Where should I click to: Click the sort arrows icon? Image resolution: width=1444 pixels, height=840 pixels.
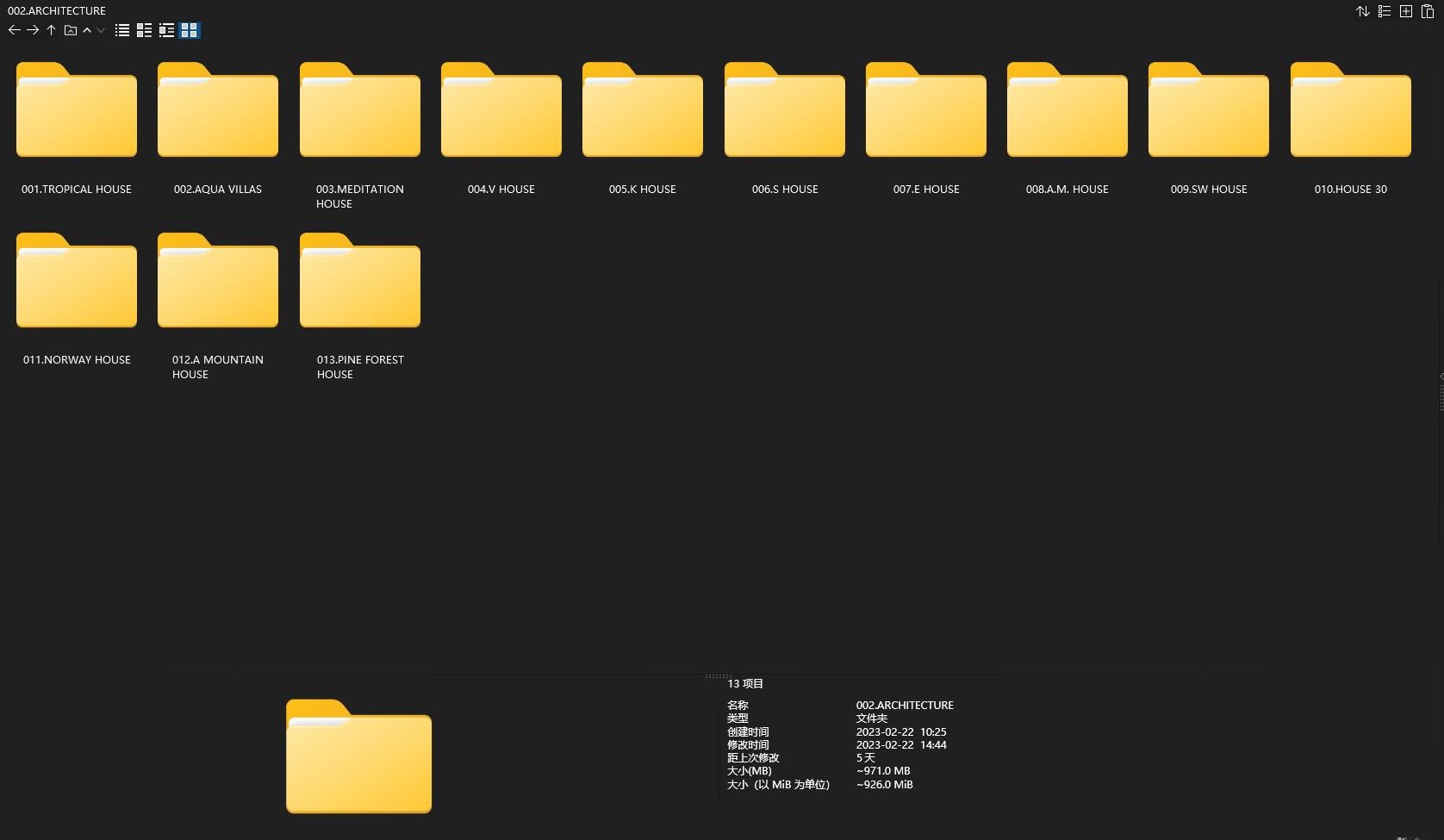point(1363,11)
